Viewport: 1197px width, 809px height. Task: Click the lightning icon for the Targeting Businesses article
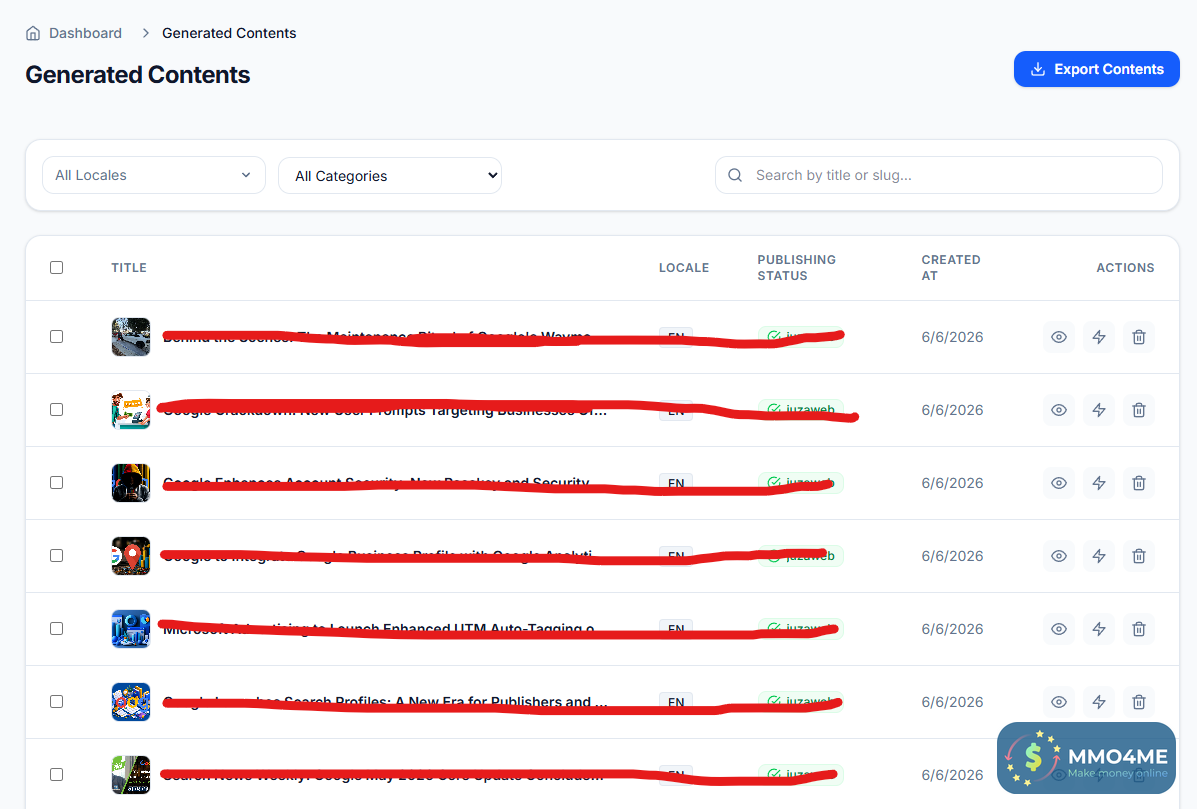(x=1099, y=410)
